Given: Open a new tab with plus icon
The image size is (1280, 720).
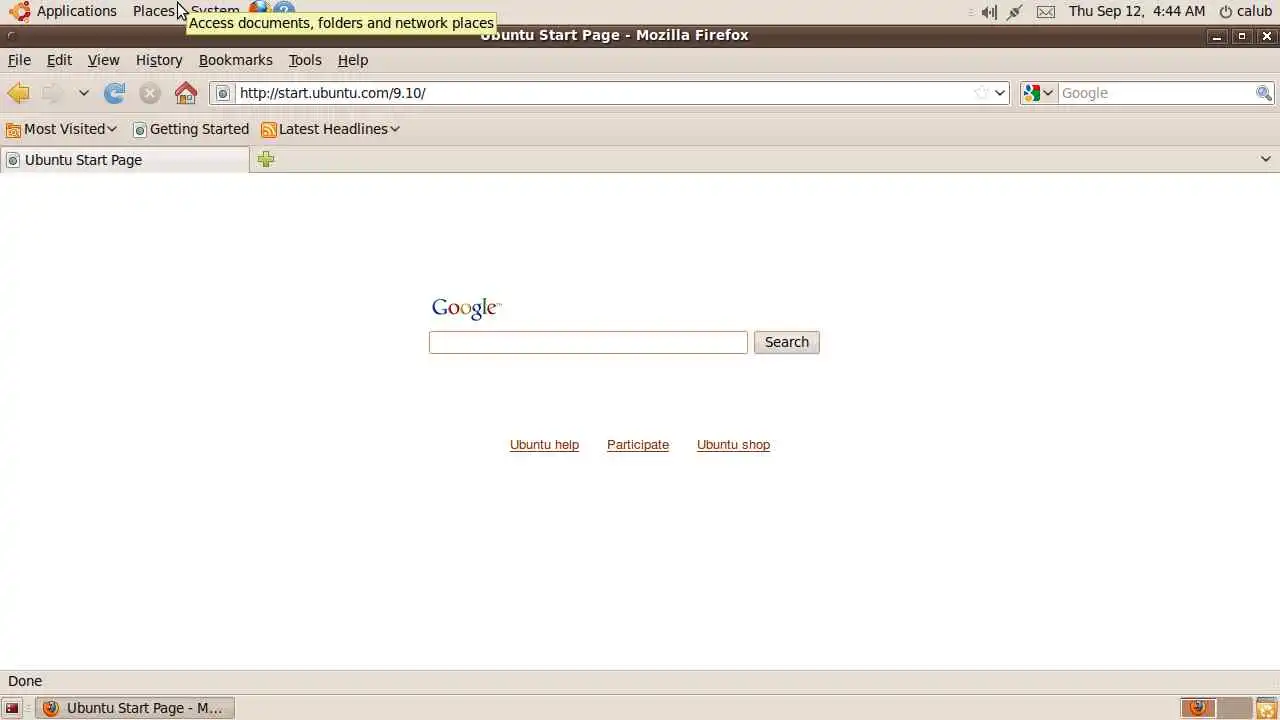Looking at the screenshot, I should [x=266, y=159].
